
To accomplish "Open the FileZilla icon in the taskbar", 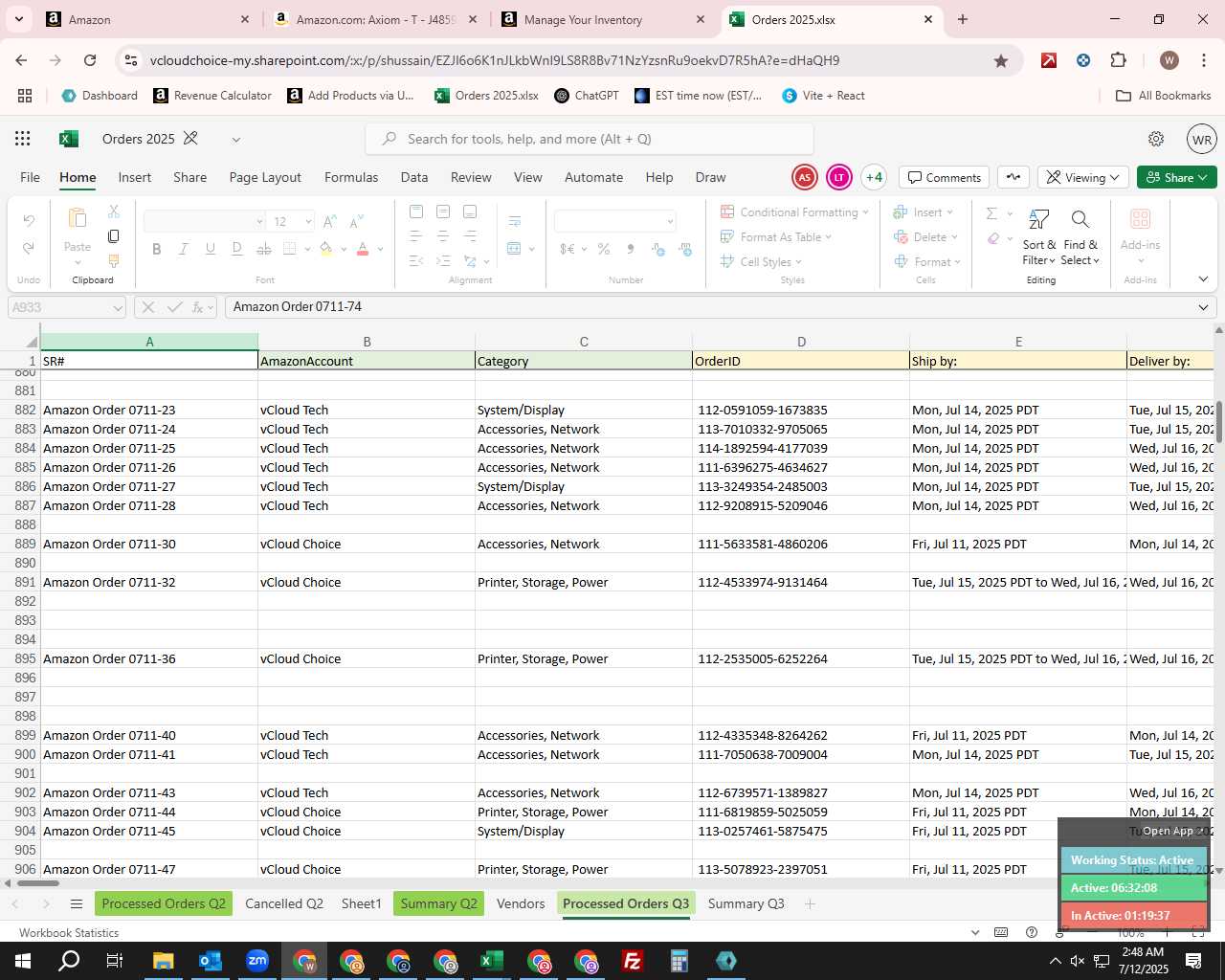I will click(633, 961).
